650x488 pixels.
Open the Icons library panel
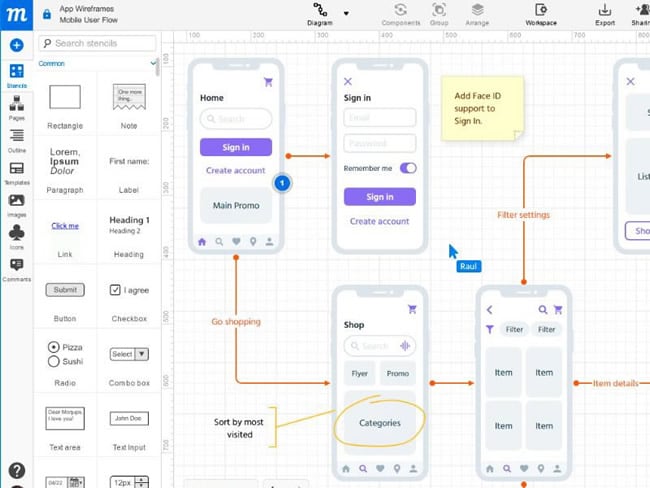point(17,237)
